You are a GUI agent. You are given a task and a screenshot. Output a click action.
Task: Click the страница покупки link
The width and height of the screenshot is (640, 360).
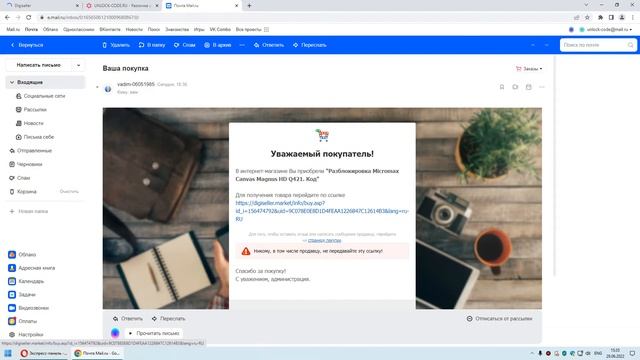pyautogui.click(x=324, y=240)
